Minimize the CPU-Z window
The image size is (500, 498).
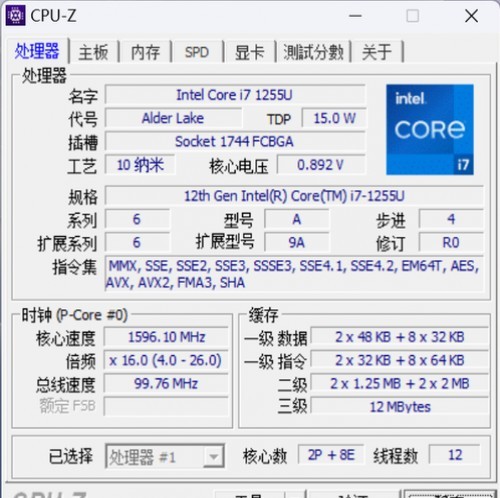(355, 16)
